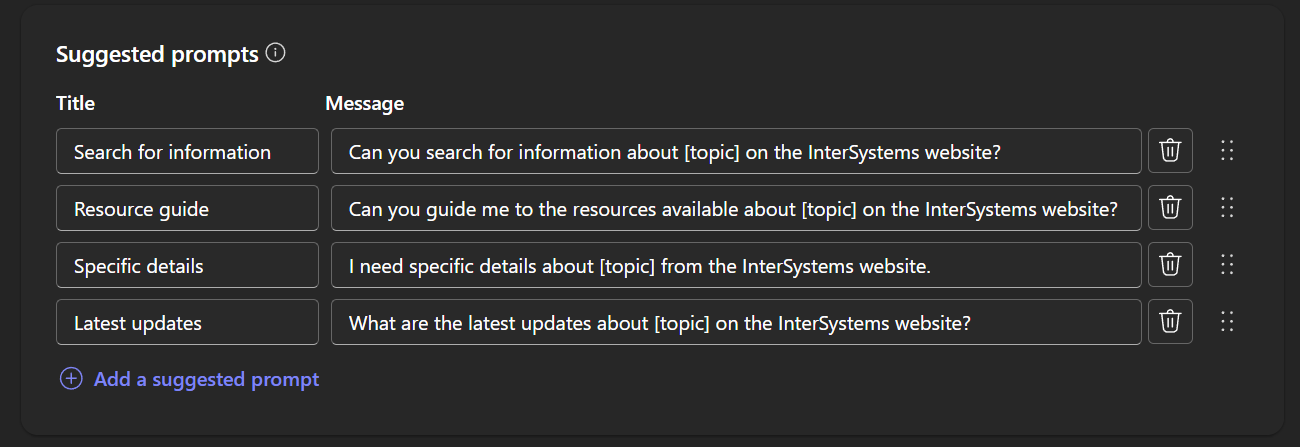Delete the Specific details prompt

click(x=1170, y=265)
